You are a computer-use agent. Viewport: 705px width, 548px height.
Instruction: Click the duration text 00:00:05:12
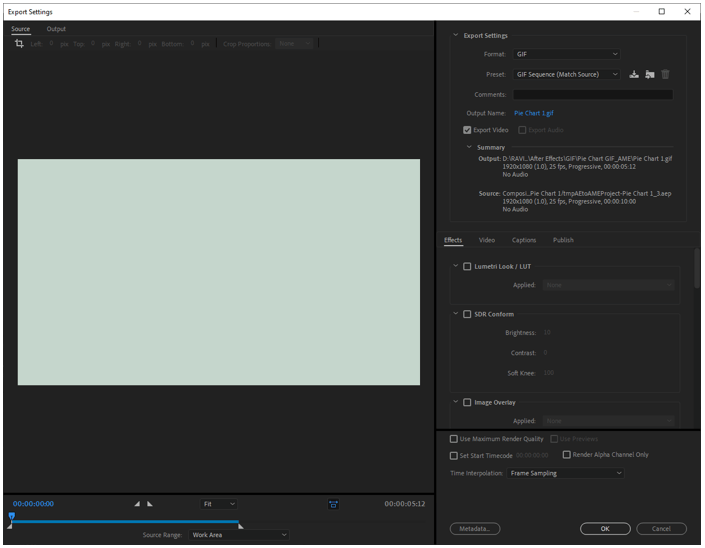point(405,504)
